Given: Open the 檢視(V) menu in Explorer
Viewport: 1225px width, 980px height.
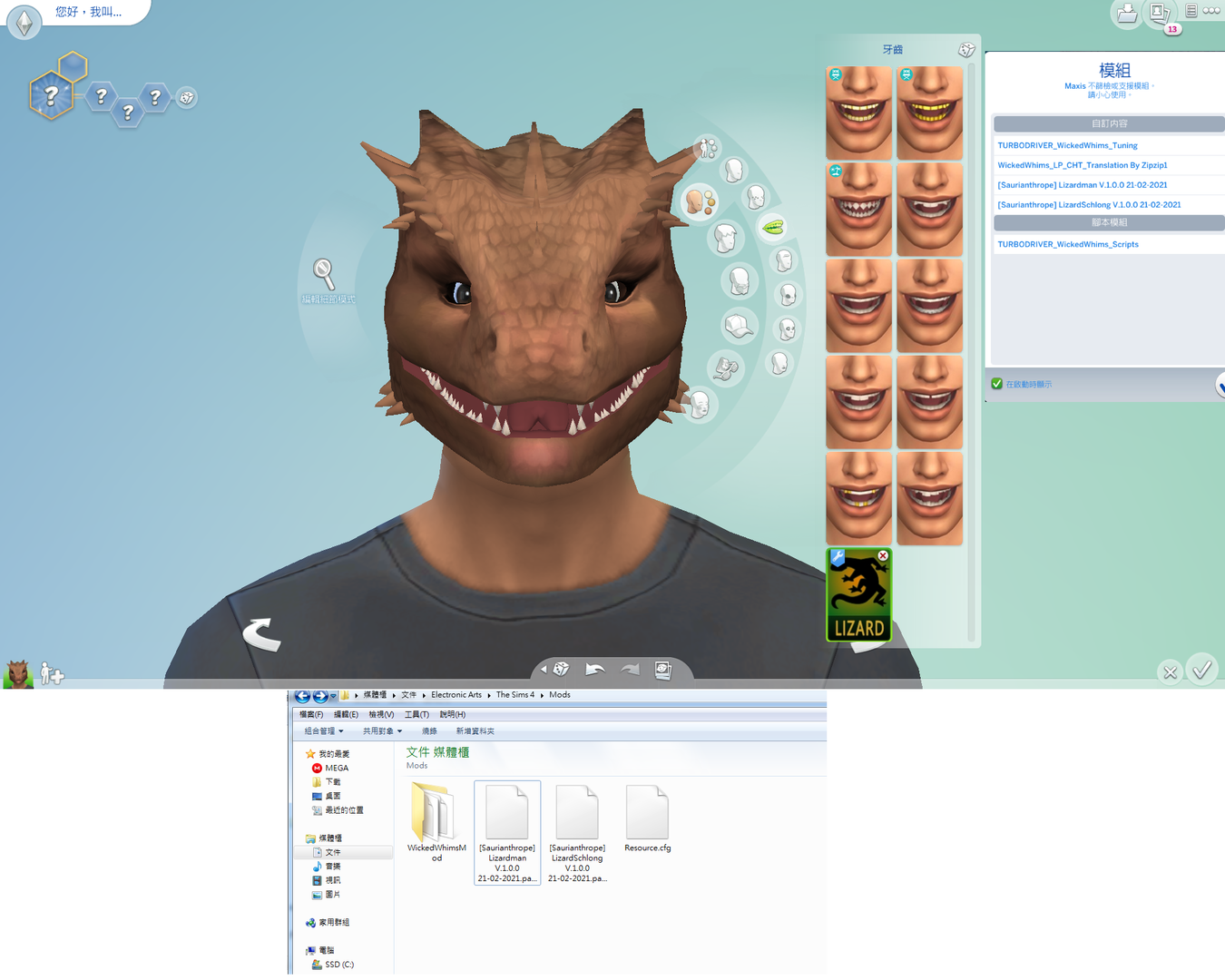Looking at the screenshot, I should 381,715.
